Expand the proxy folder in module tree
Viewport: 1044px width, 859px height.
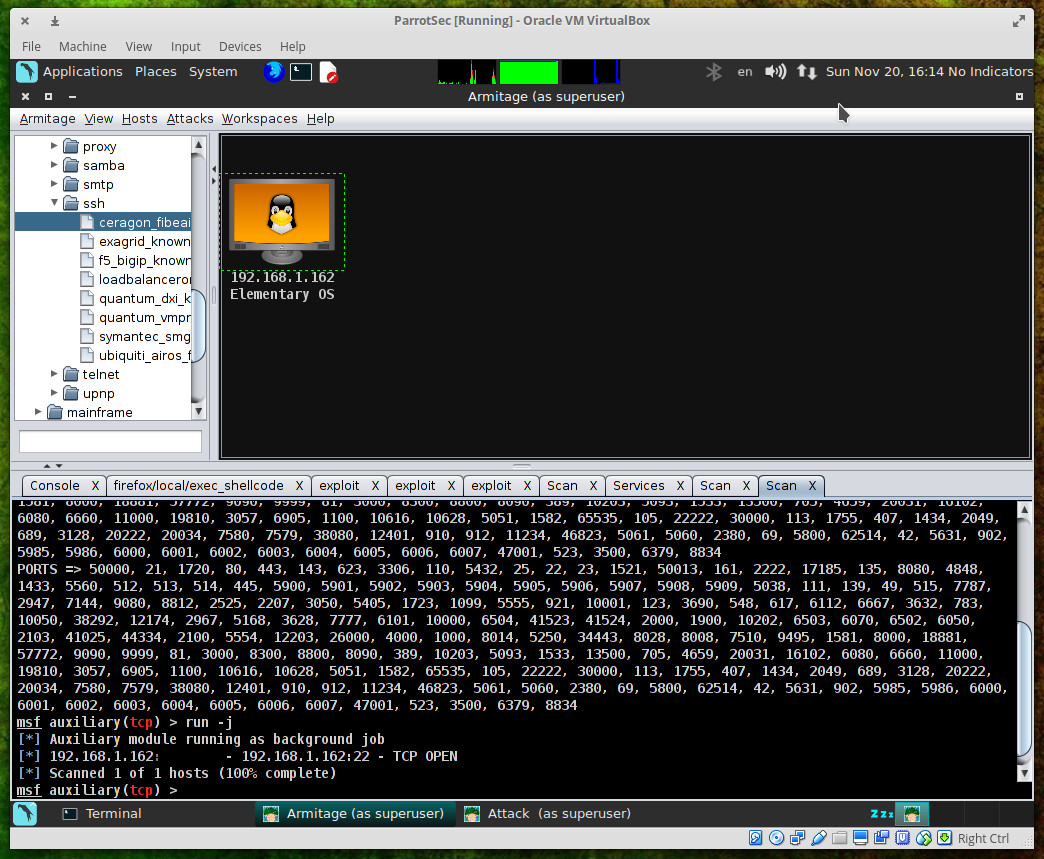pos(54,145)
